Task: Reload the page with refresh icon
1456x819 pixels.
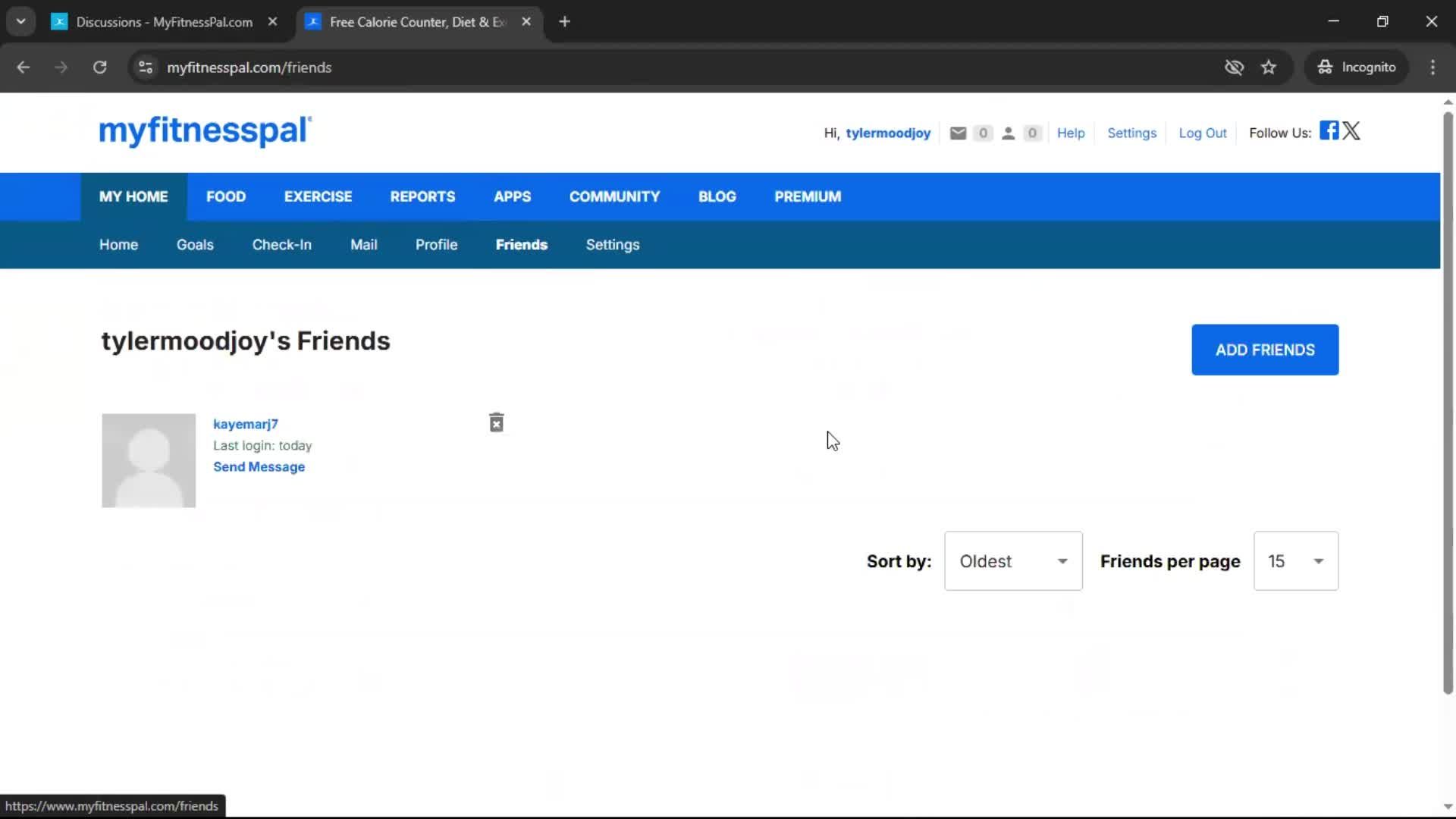Action: pyautogui.click(x=99, y=67)
